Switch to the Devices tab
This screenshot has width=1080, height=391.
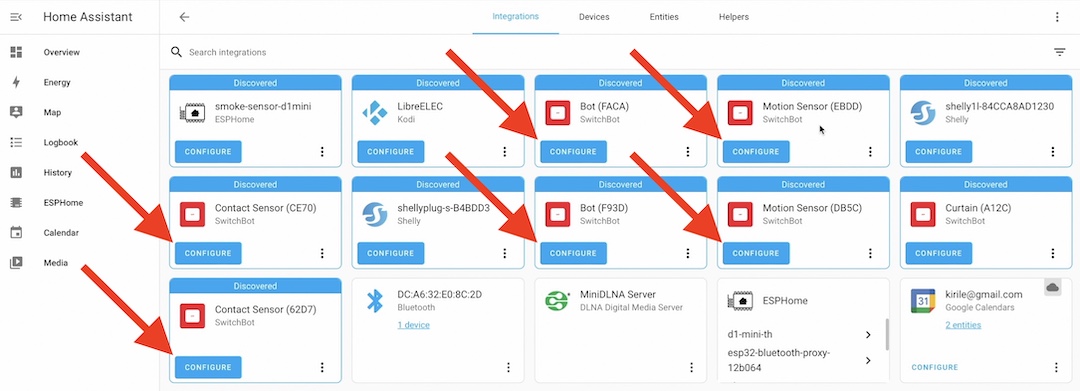(594, 17)
